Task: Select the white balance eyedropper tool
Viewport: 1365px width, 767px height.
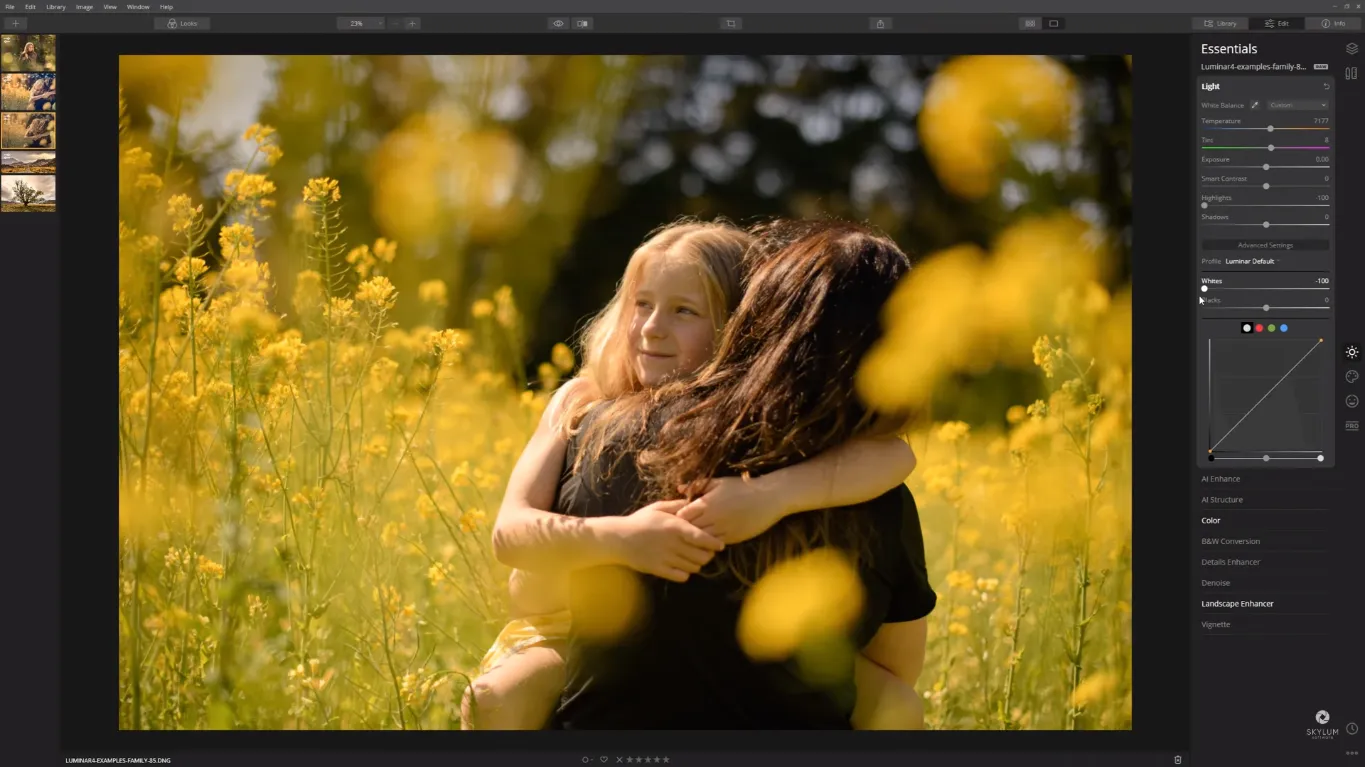Action: tap(1255, 105)
